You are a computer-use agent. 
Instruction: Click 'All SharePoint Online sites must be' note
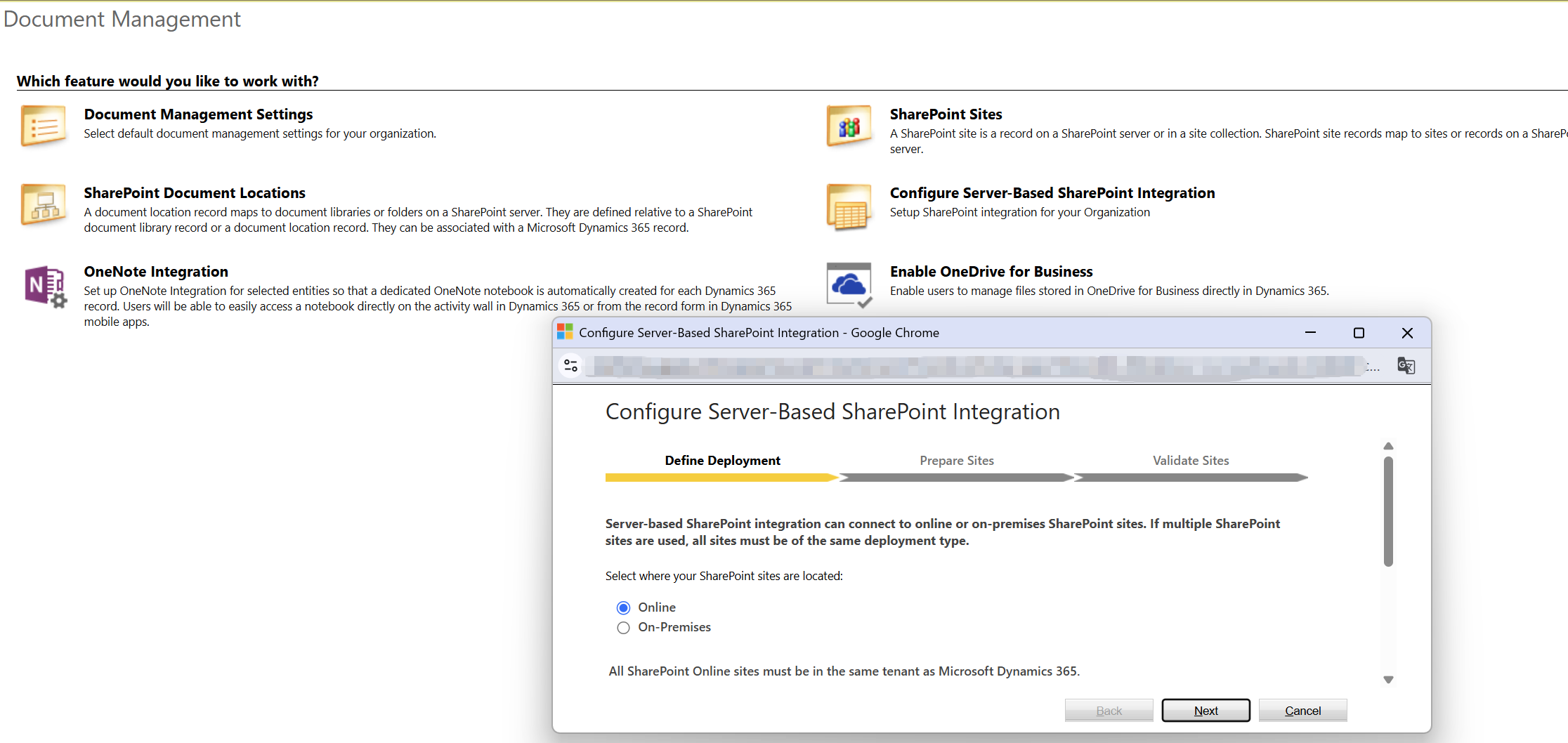pos(844,671)
